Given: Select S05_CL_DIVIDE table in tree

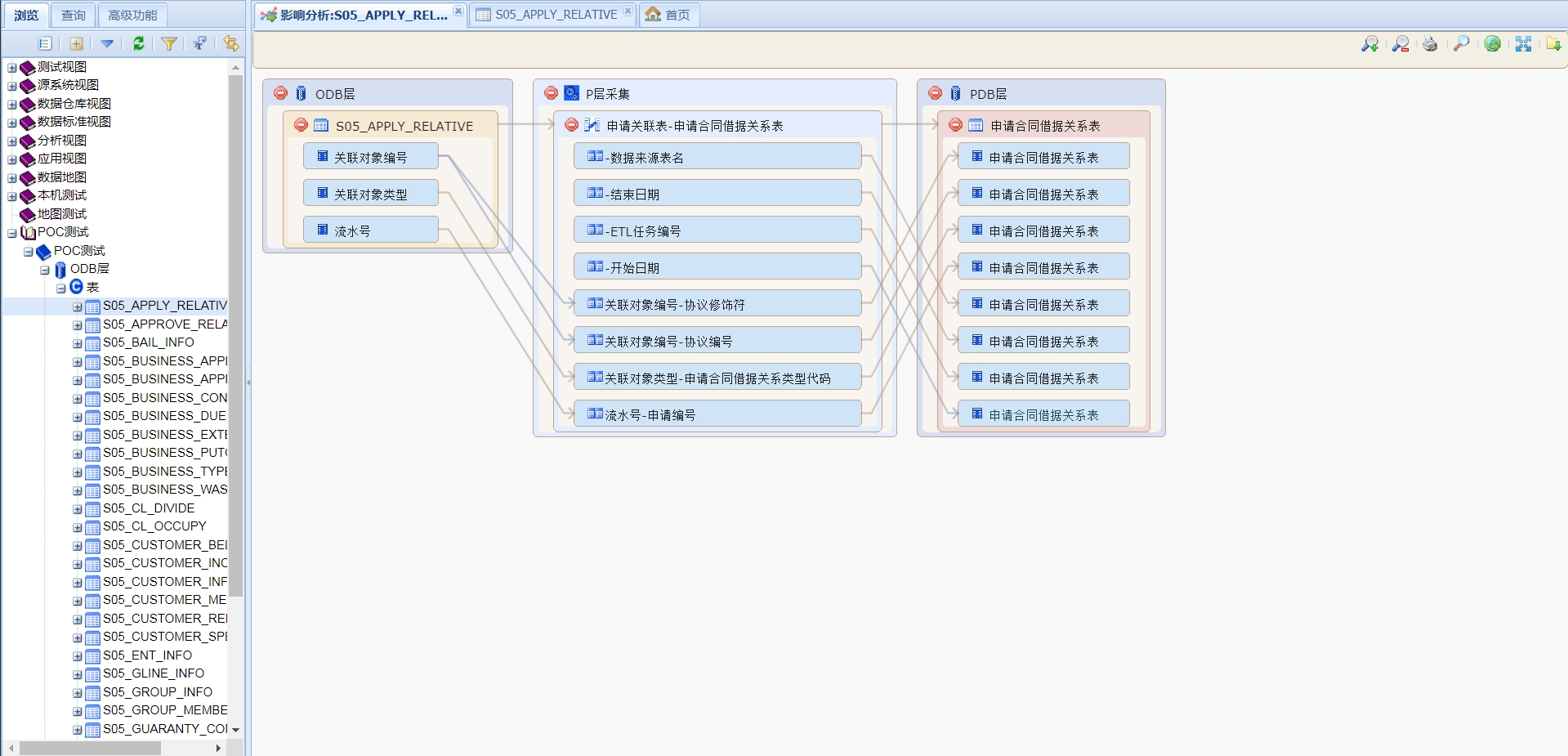Looking at the screenshot, I should point(149,508).
